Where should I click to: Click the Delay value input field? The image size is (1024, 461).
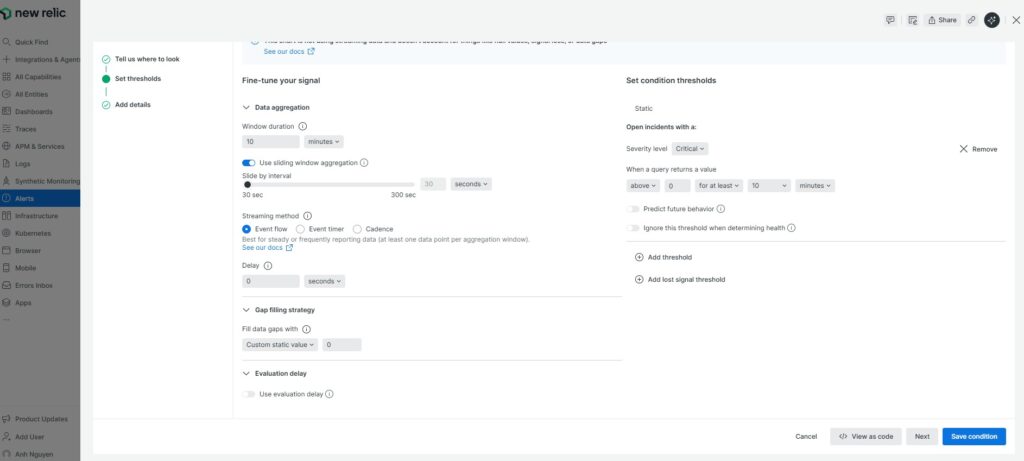coord(270,281)
